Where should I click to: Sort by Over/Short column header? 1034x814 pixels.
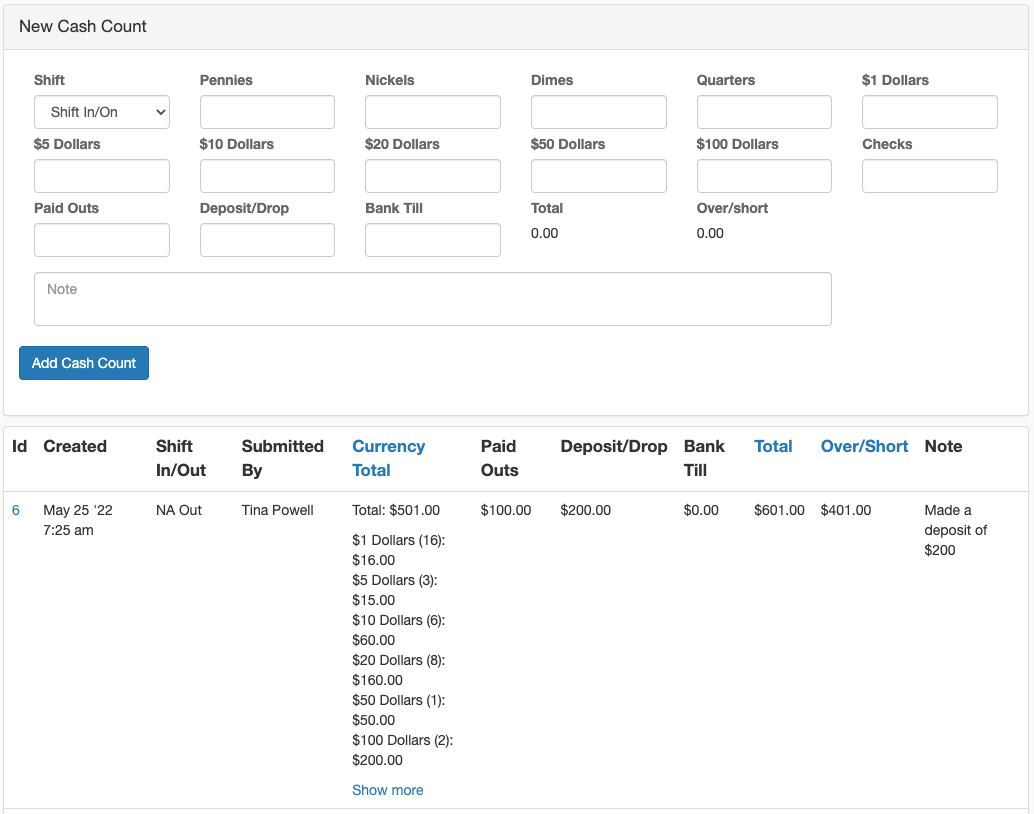tap(864, 447)
